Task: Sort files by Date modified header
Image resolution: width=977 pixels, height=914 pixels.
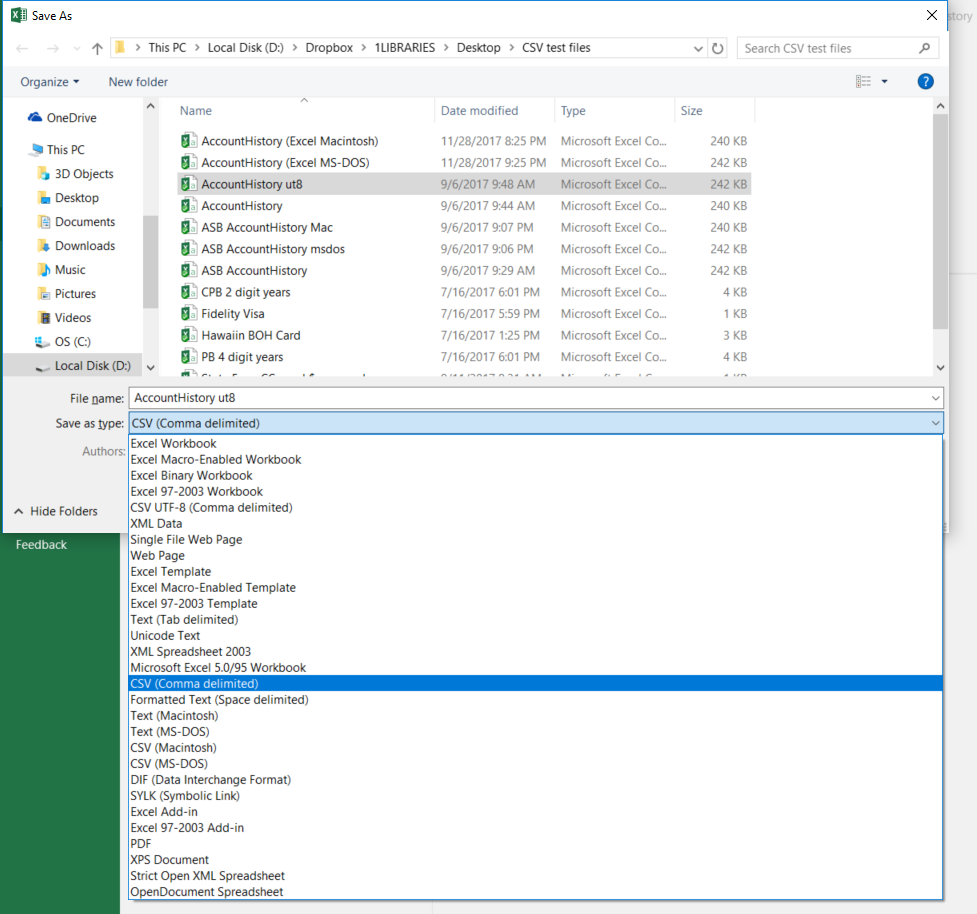Action: point(479,110)
